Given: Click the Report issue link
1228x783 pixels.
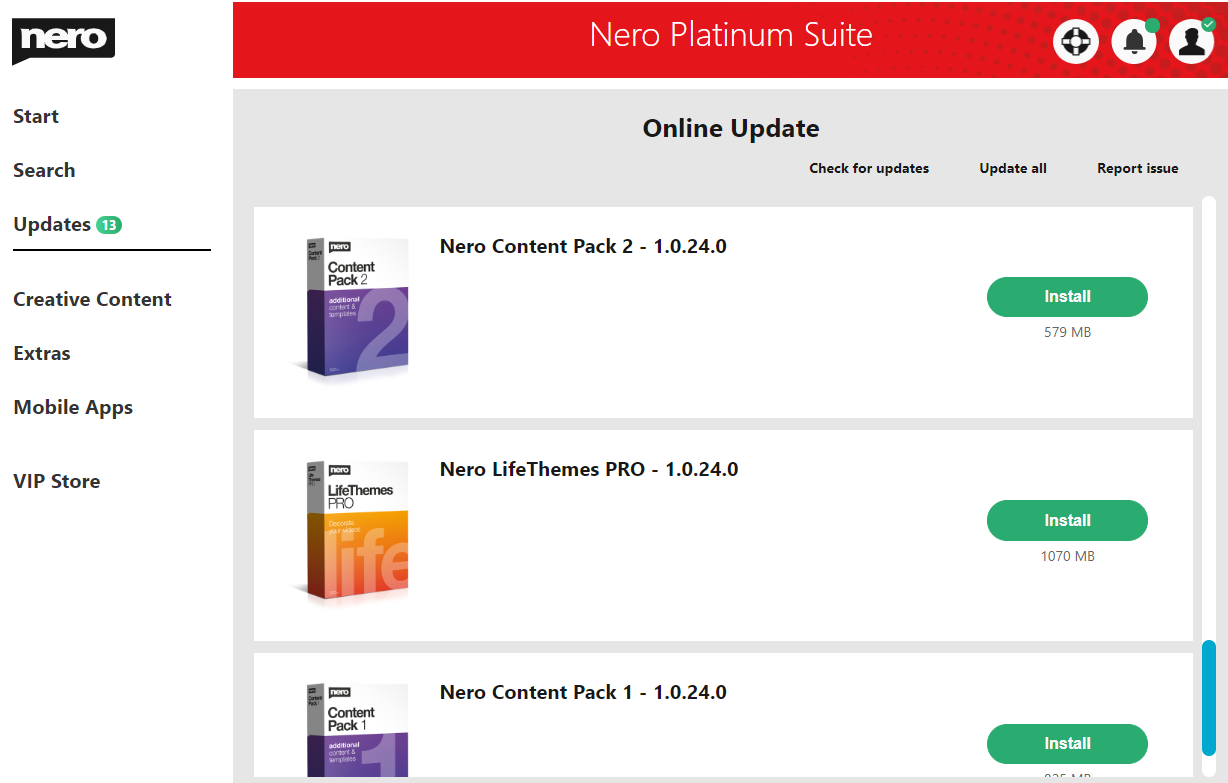Looking at the screenshot, I should click(x=1138, y=168).
